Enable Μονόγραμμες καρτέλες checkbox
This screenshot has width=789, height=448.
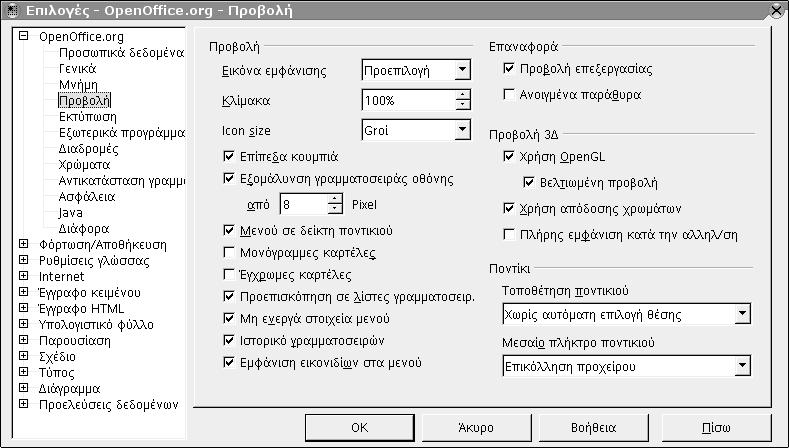click(x=229, y=253)
